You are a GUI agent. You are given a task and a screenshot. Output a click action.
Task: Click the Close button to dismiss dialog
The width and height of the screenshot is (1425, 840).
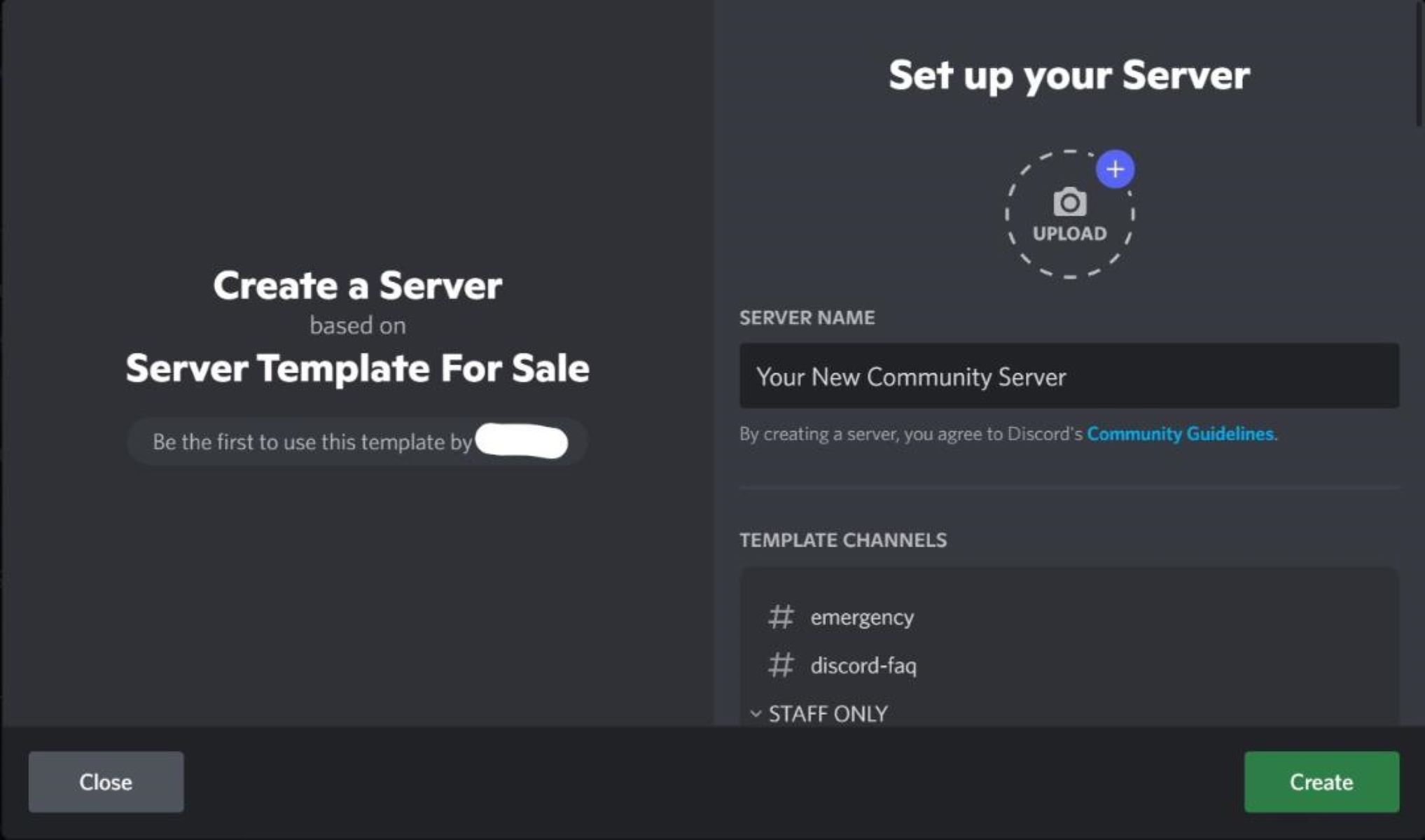(105, 782)
